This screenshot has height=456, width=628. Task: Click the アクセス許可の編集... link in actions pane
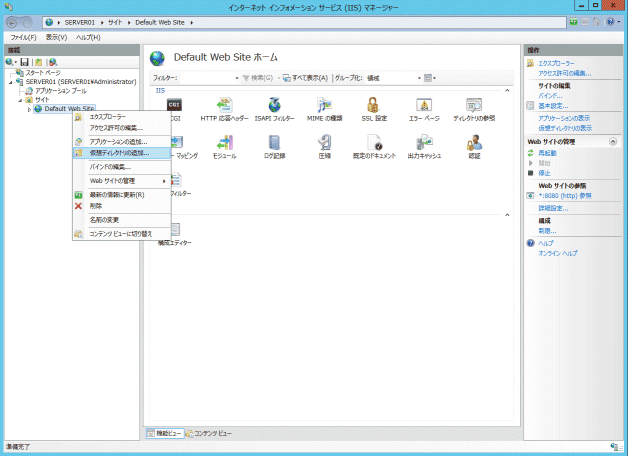coord(565,73)
